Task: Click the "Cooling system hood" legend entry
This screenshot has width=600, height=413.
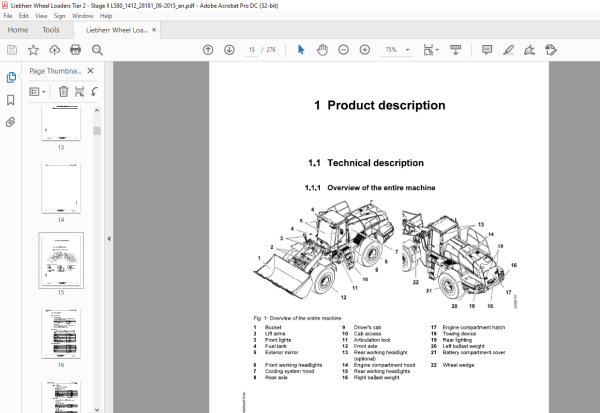Action: point(289,371)
